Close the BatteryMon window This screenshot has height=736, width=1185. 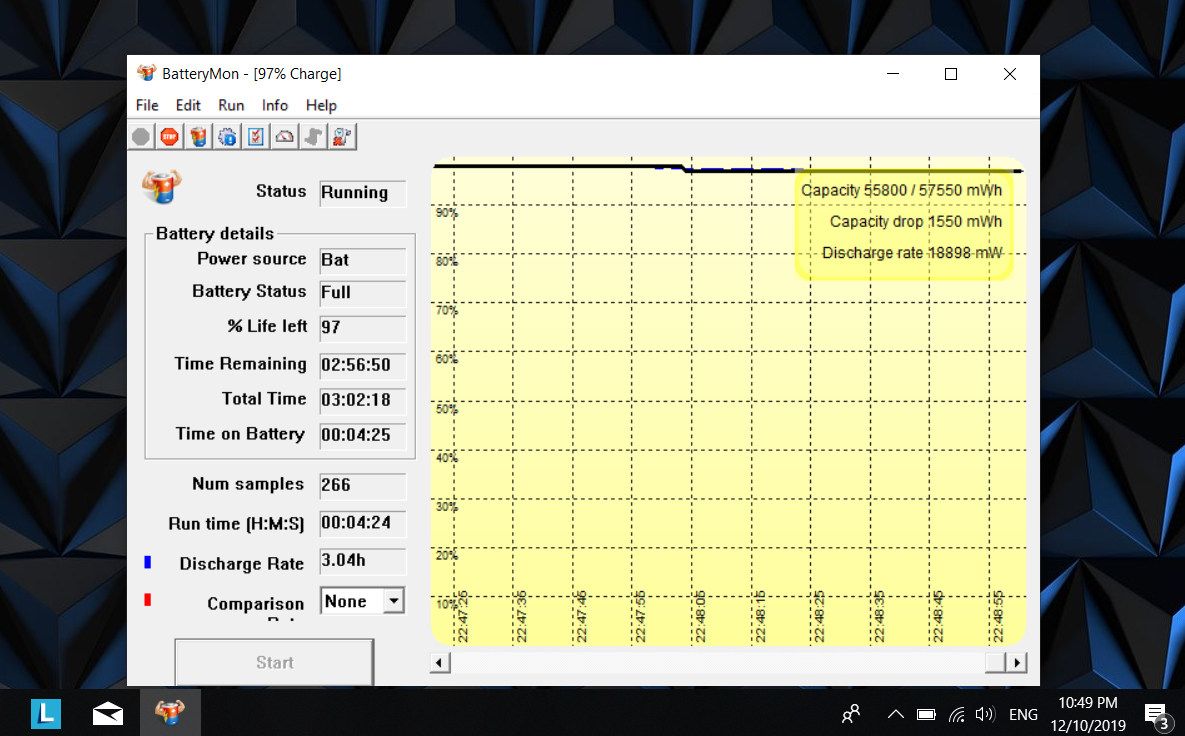pos(1010,73)
